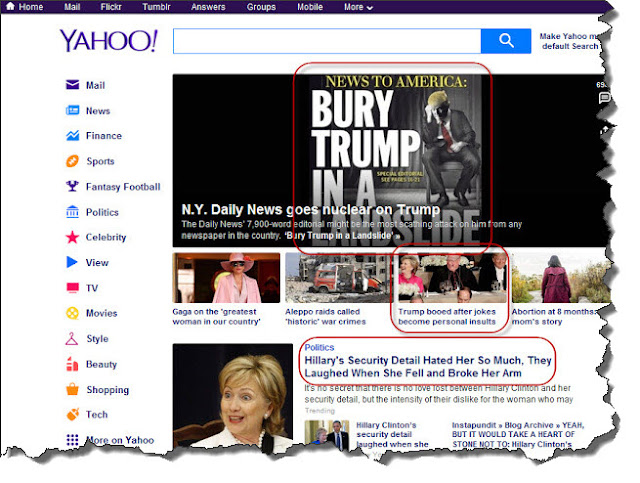Open comments bubble icon on headline story
Screen dimensions: 640x483
pos(604,98)
